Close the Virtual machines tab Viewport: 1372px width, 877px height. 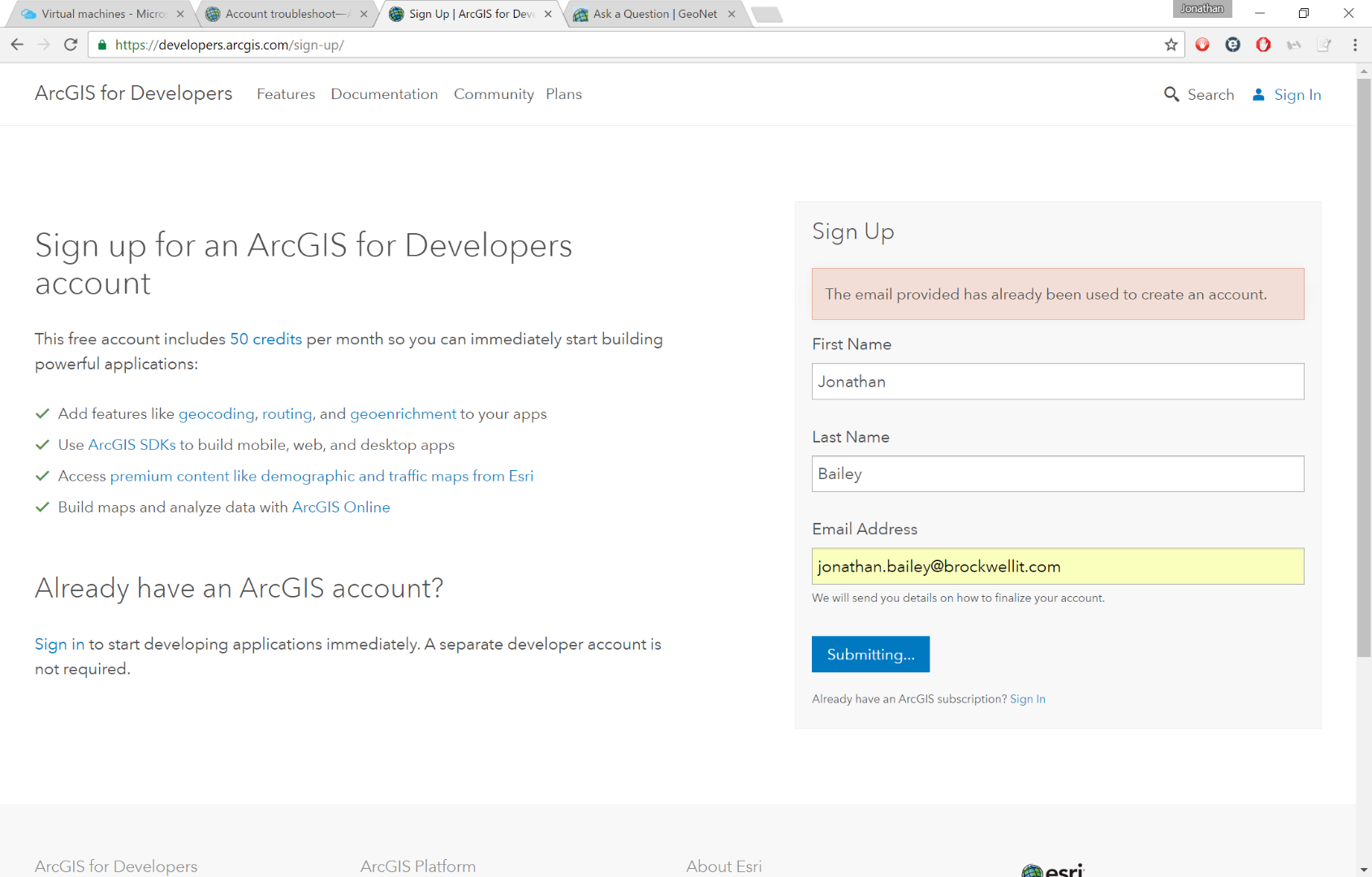[180, 14]
